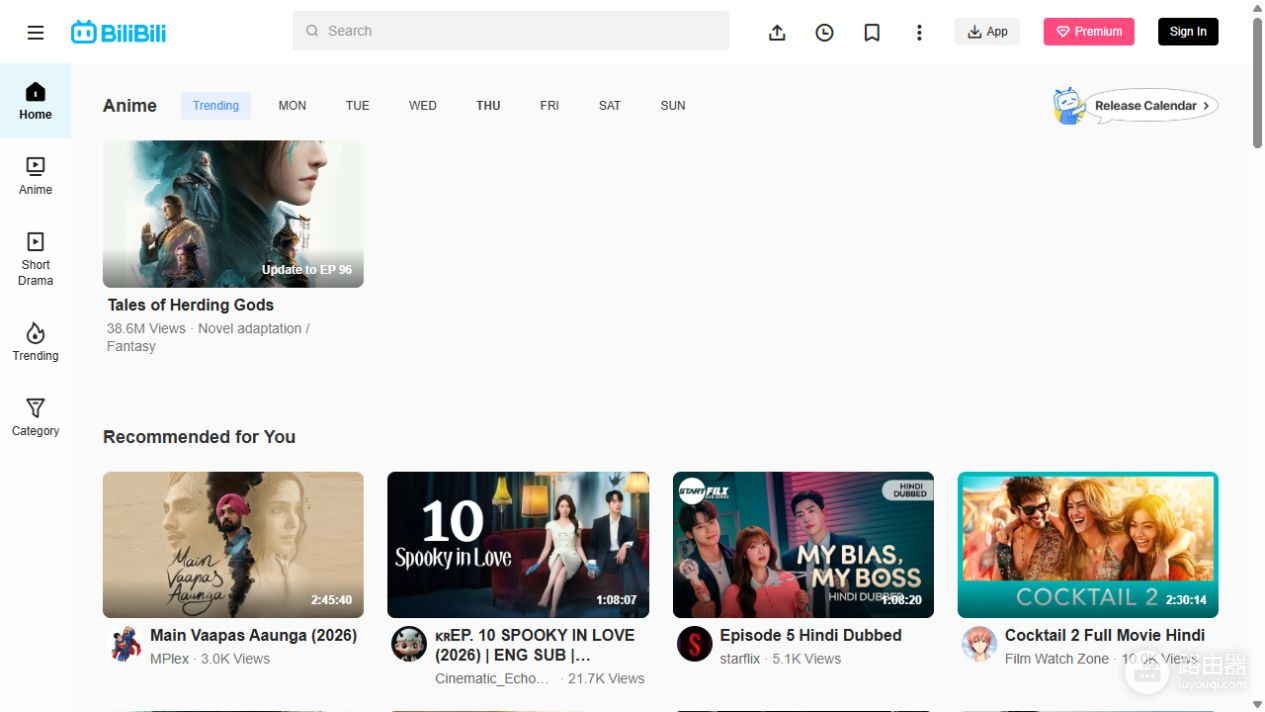This screenshot has height=712, width=1265.
Task: Click EP. 10 SPOOKY IN LOVE title
Action: point(535,645)
